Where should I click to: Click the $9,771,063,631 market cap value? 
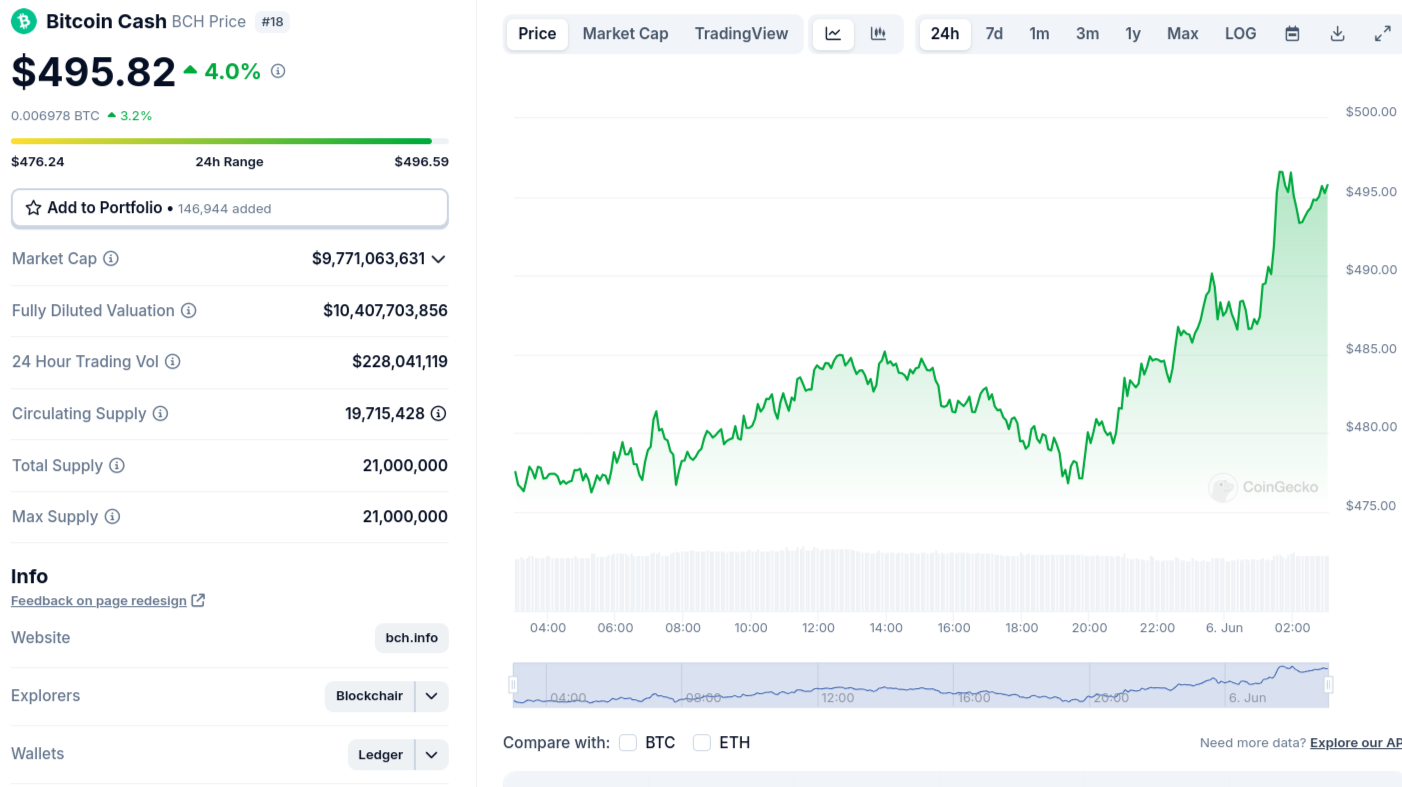[x=368, y=258]
